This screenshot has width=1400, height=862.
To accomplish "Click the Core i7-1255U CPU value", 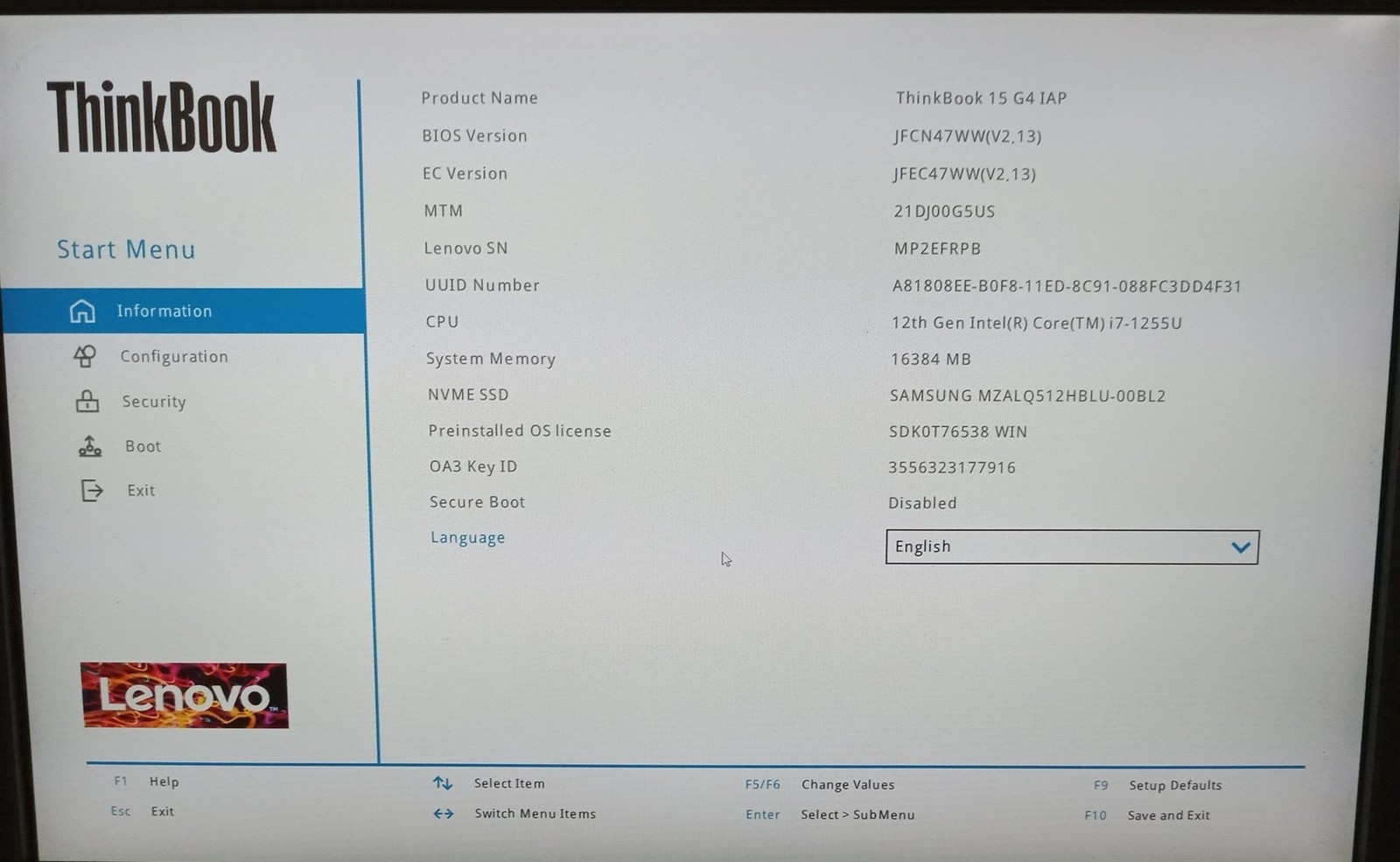I will [x=1036, y=323].
